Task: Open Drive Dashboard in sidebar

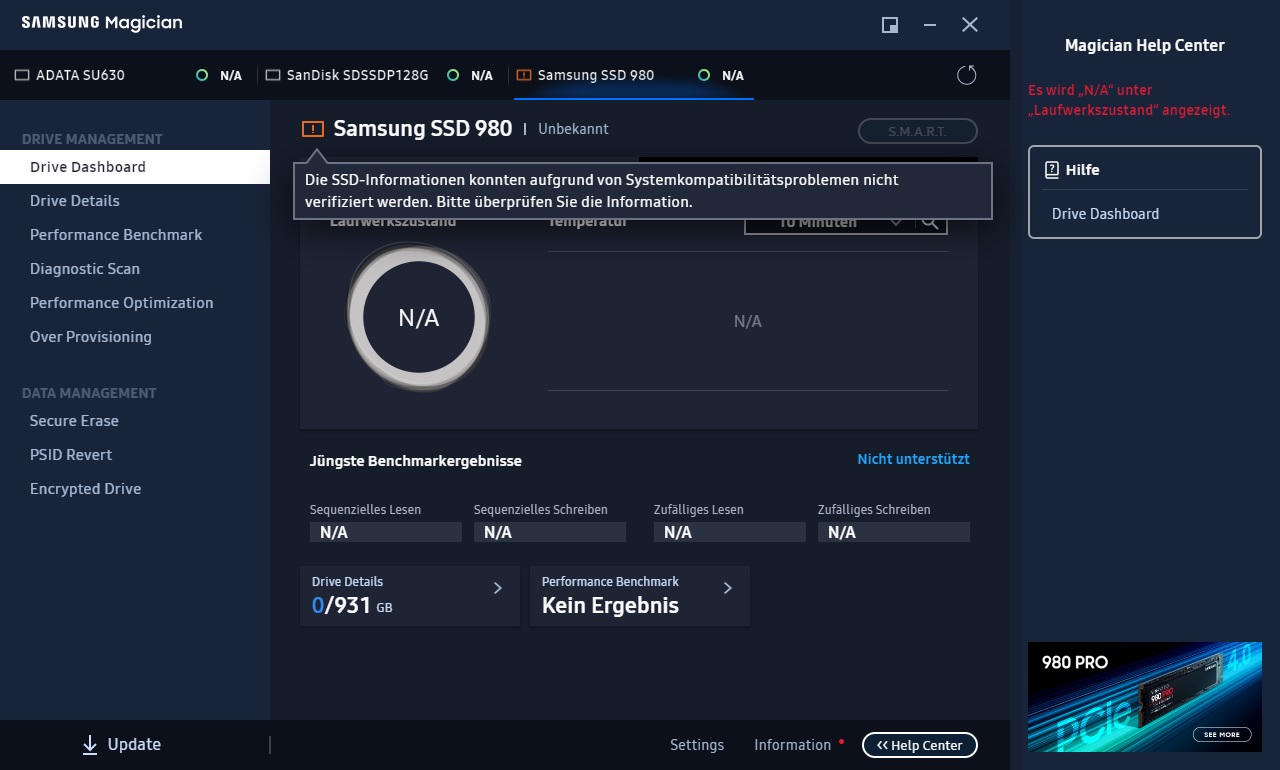Action: click(x=135, y=167)
